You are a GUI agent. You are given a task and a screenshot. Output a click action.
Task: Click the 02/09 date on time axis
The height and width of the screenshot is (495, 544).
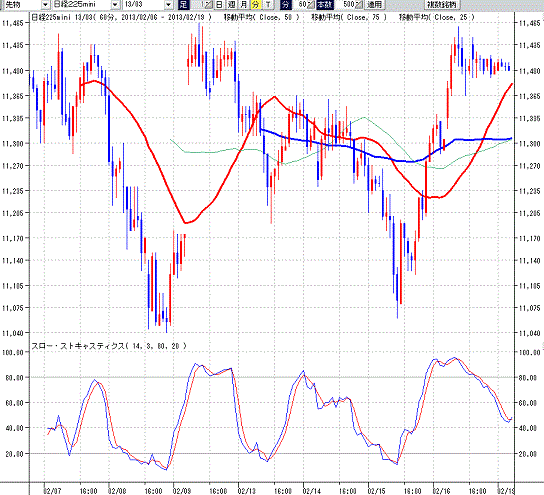click(182, 491)
